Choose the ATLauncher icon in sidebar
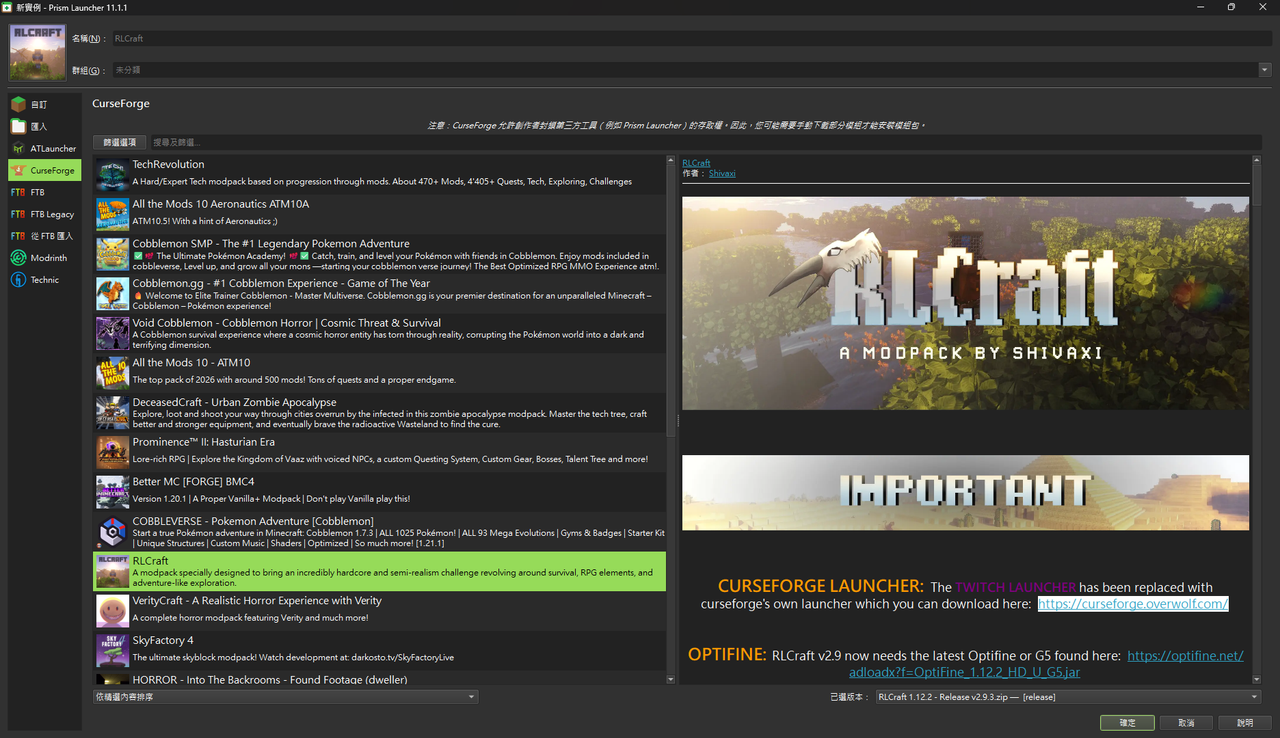The image size is (1280, 738). pos(18,148)
